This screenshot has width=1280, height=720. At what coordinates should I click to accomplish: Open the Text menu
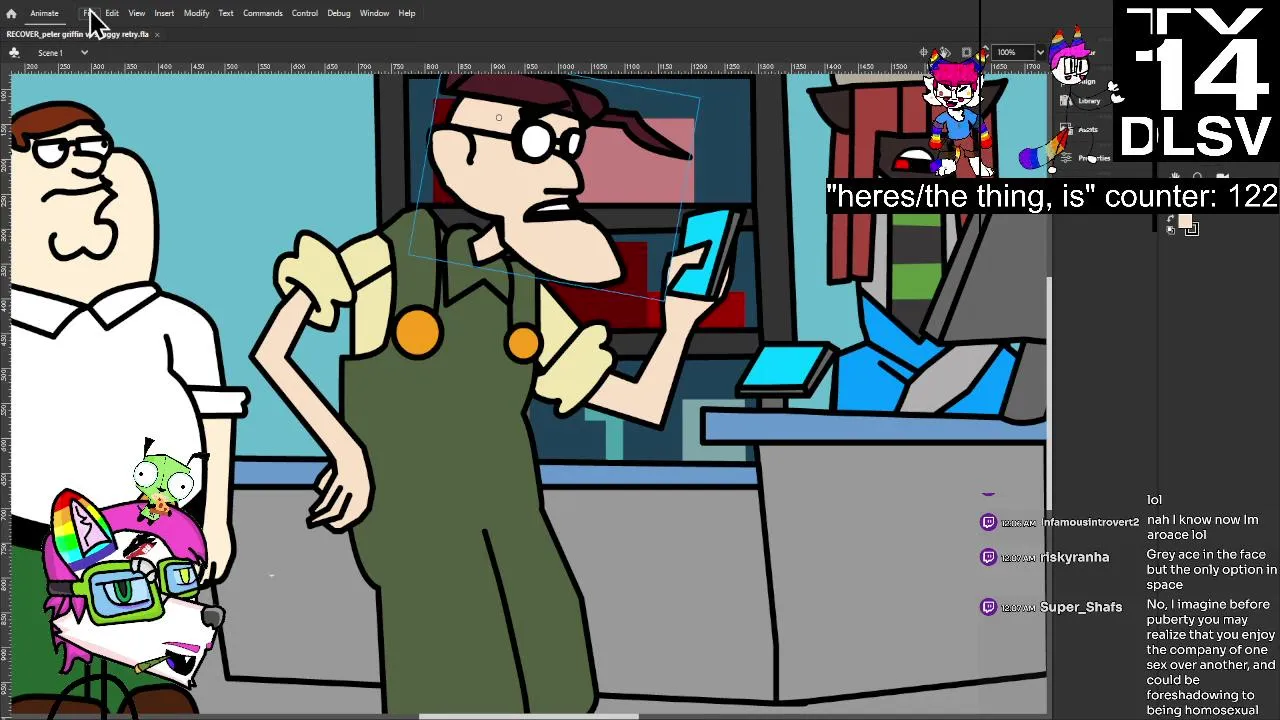tap(226, 13)
